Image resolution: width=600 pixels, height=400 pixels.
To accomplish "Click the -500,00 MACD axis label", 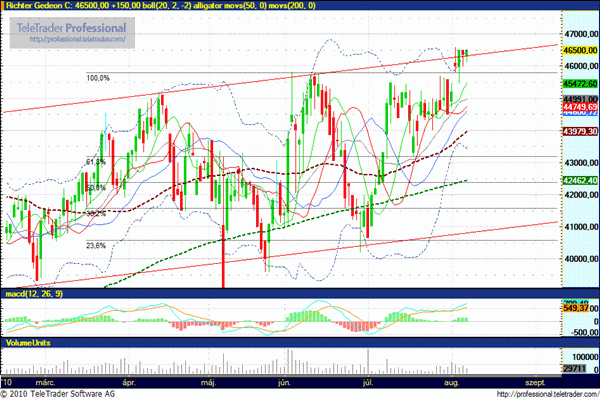I will click(x=584, y=332).
